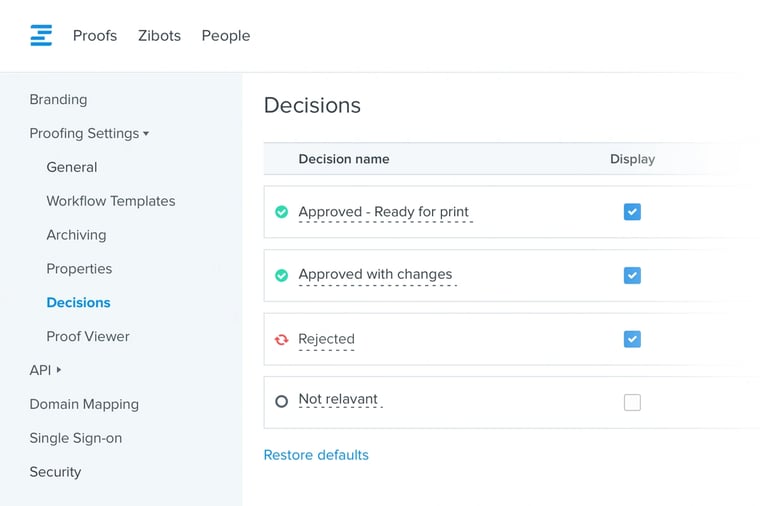760x506 pixels.
Task: Open Branding settings page
Action: (58, 99)
